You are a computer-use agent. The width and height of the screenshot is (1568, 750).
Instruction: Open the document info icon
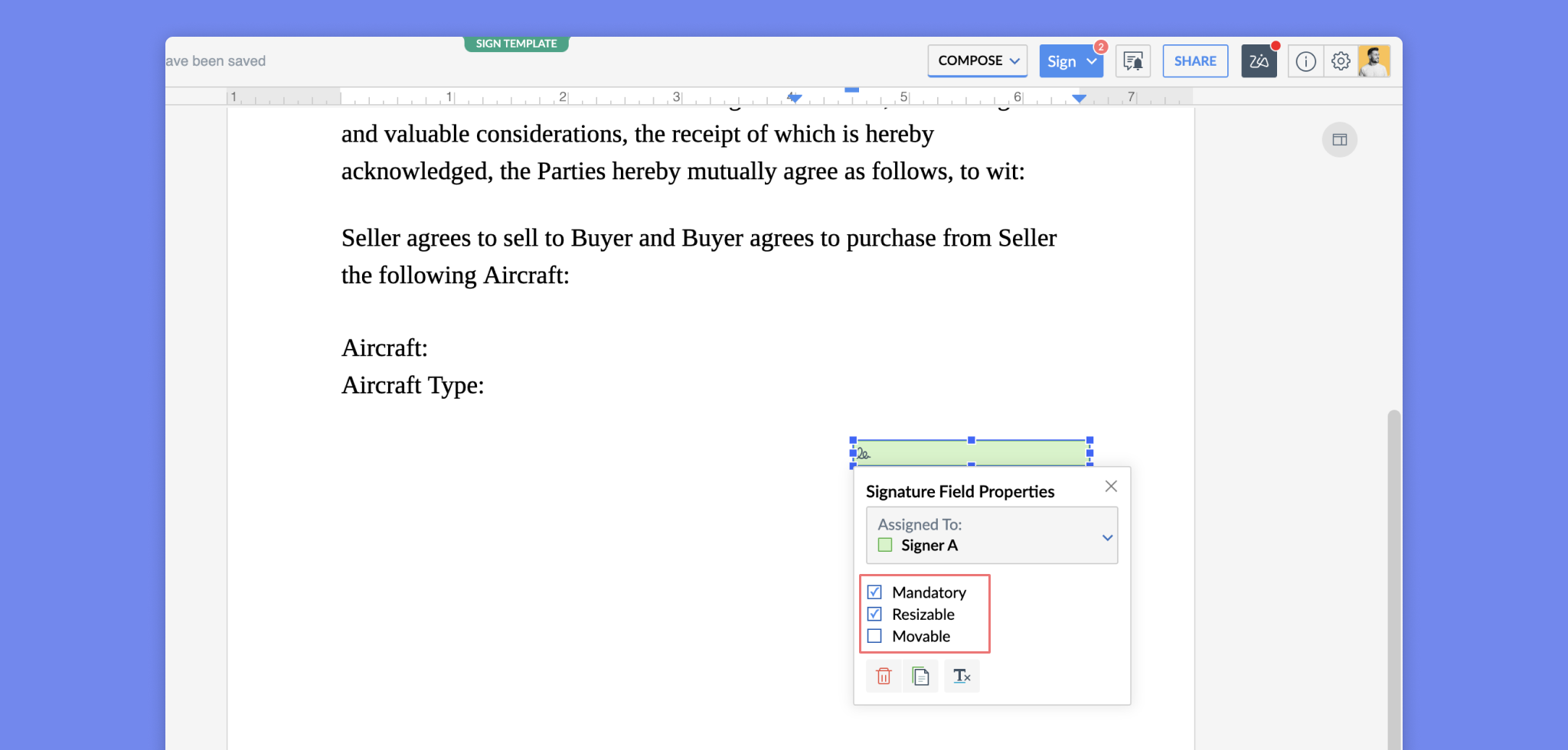point(1306,61)
